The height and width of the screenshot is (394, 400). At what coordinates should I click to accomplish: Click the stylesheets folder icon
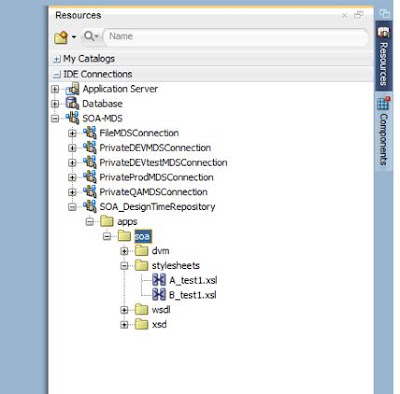141,265
